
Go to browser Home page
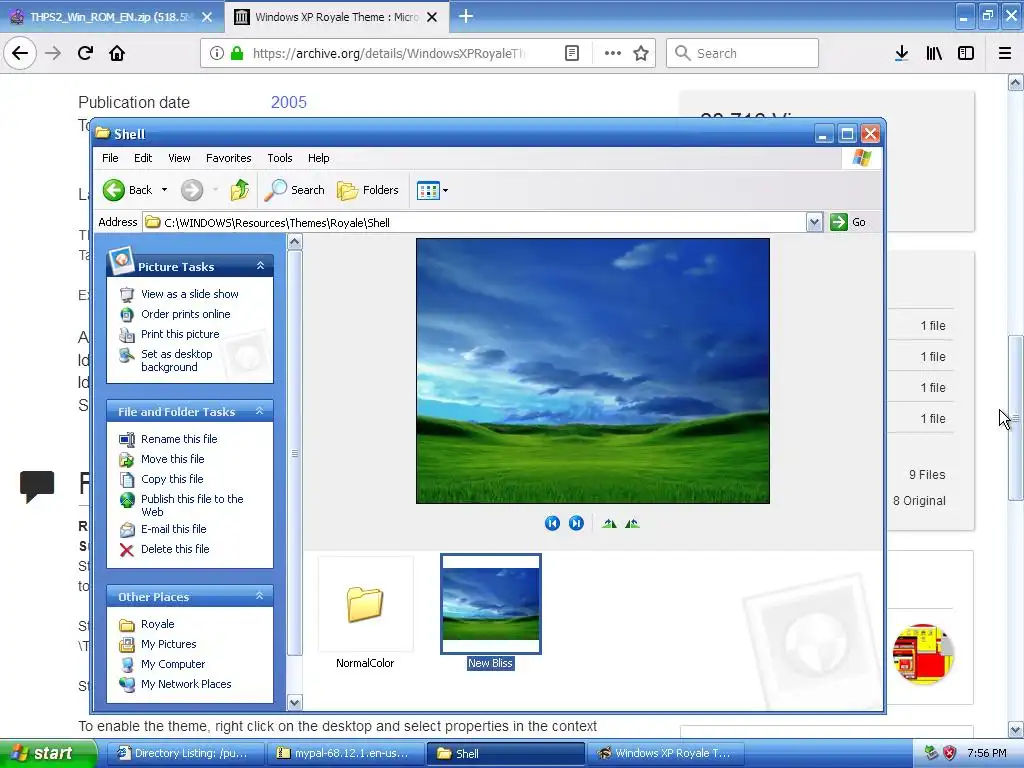click(117, 54)
